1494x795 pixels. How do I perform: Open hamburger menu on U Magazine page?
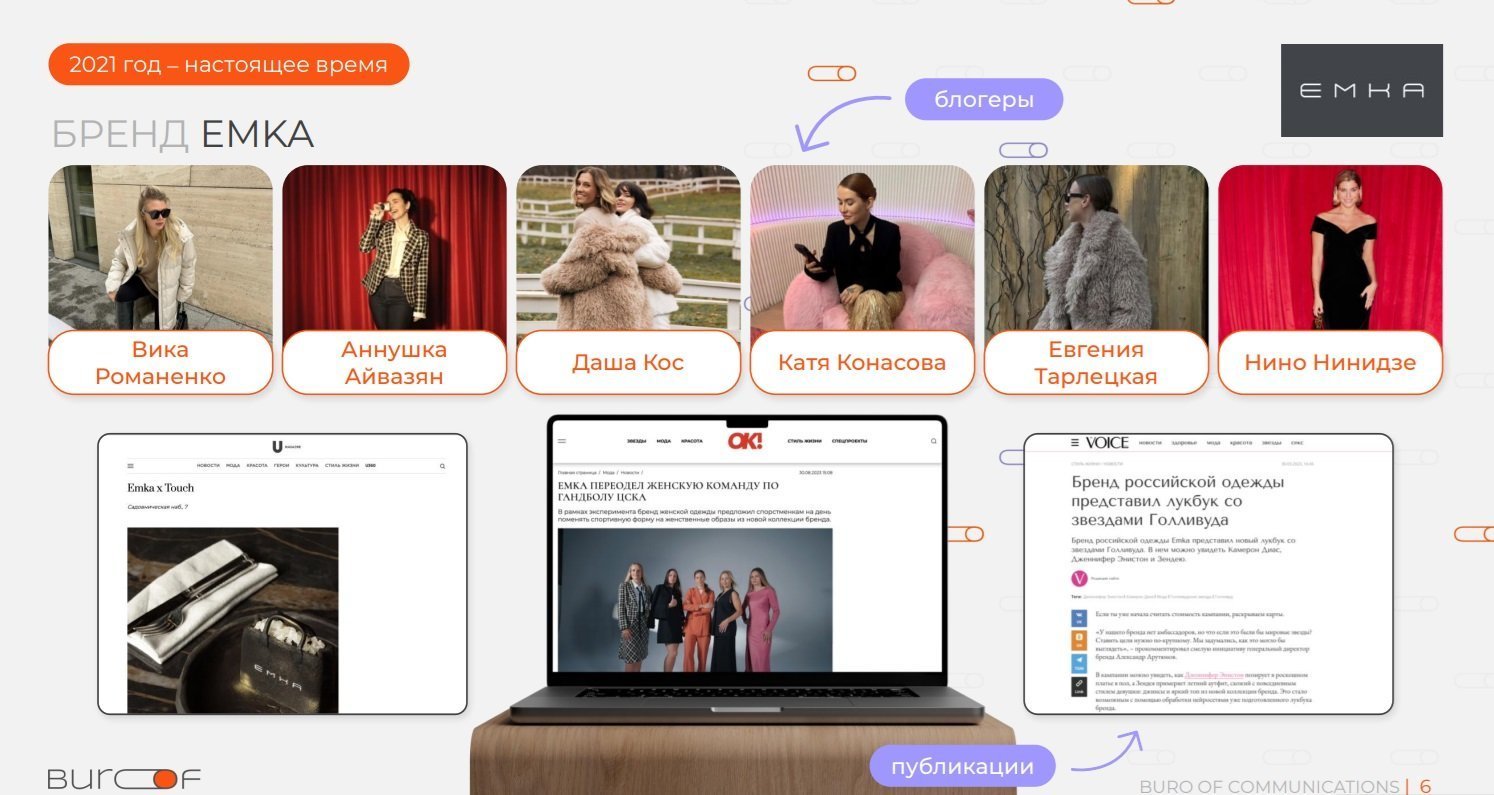click(130, 466)
